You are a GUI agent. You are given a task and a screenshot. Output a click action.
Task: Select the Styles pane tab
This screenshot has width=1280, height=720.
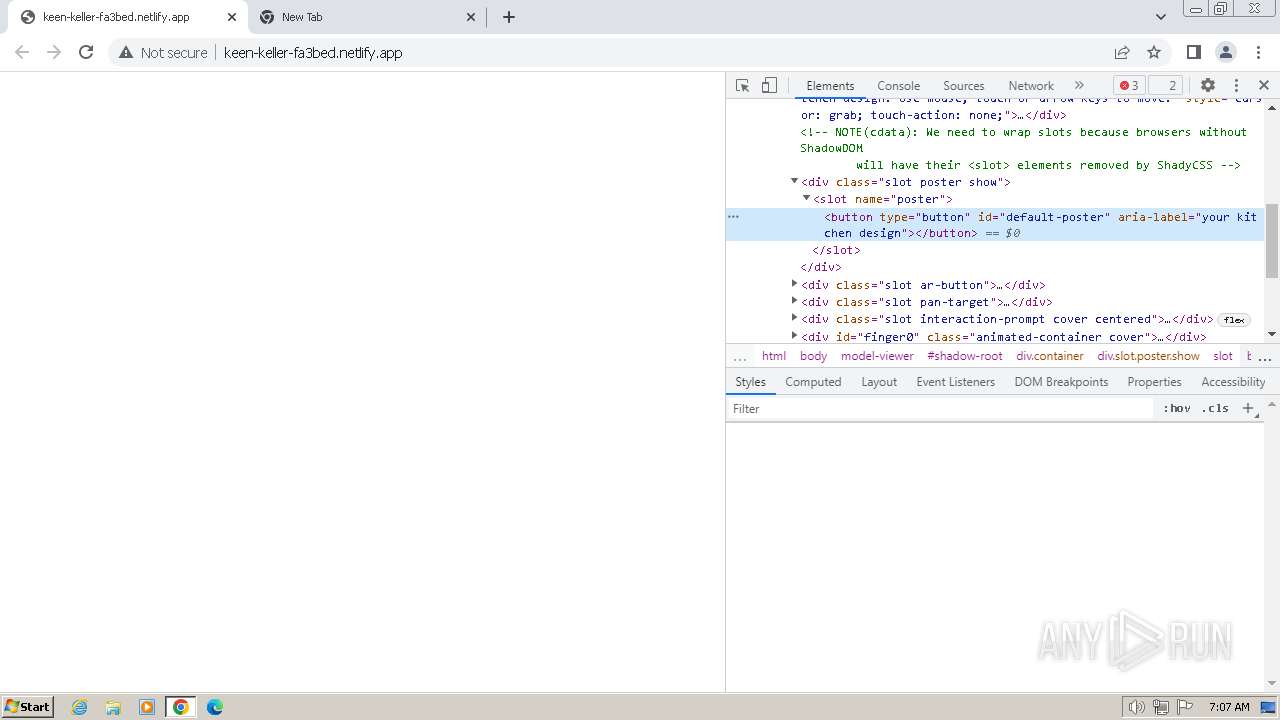pyautogui.click(x=750, y=382)
